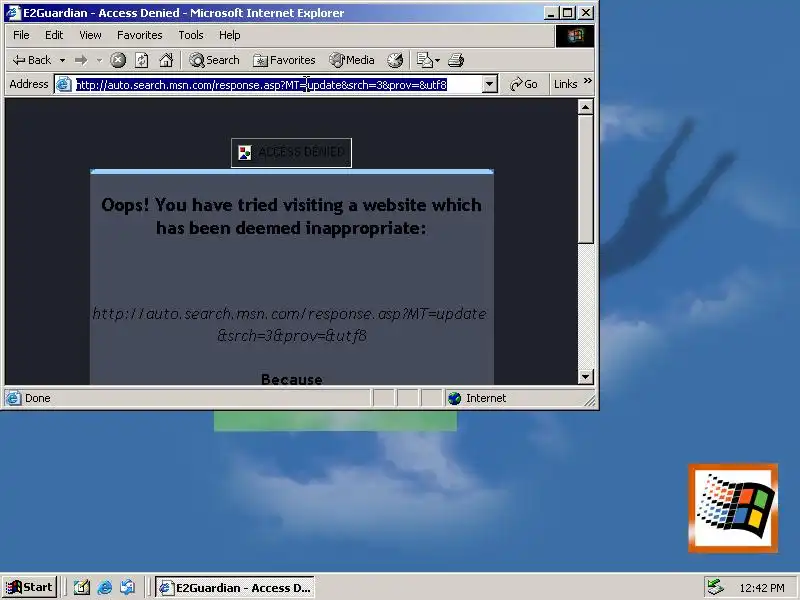Expand the Links chevron overflow
The height and width of the screenshot is (600, 800).
pos(588,81)
